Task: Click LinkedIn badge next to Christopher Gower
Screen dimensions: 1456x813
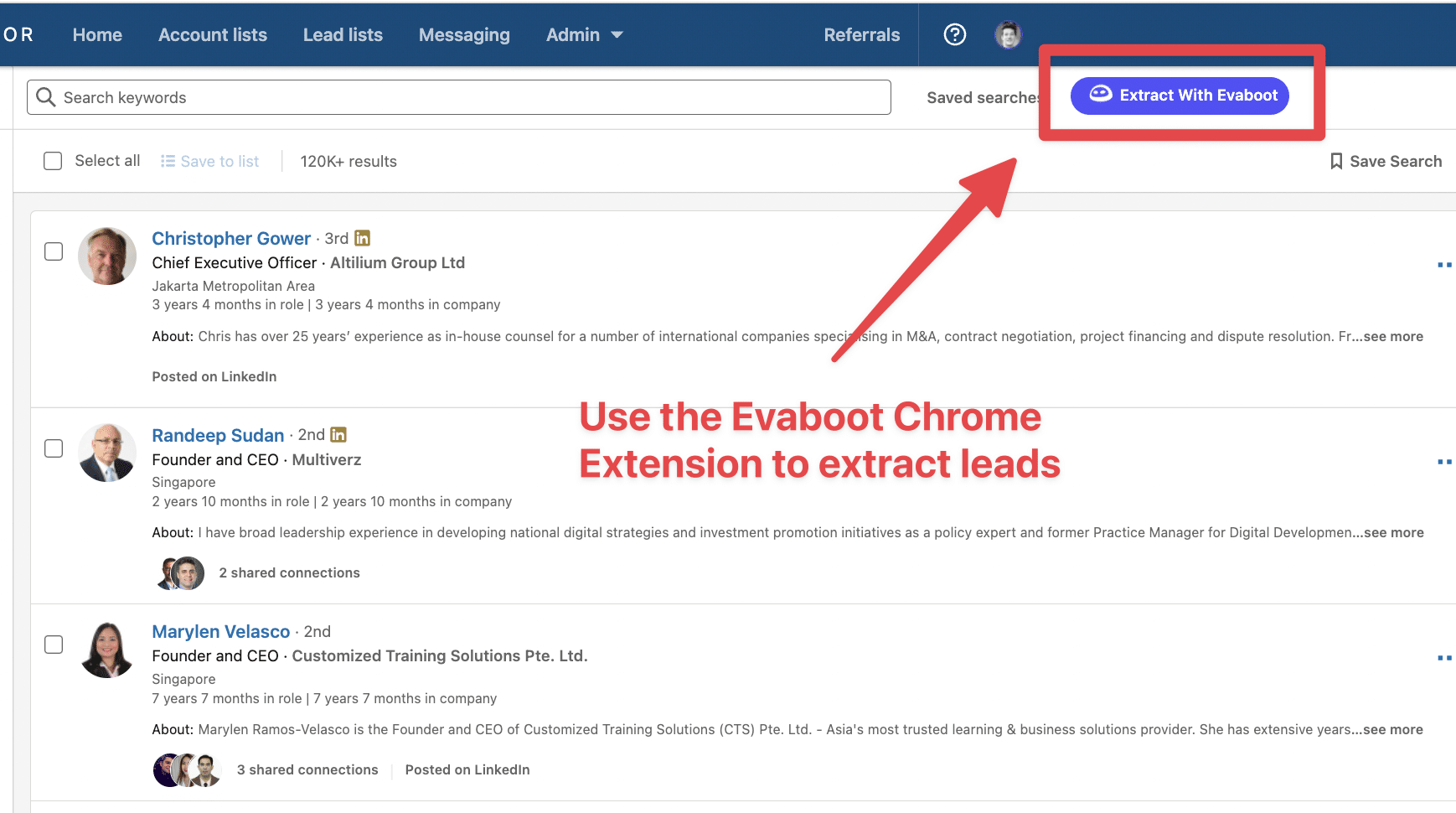Action: (x=362, y=238)
